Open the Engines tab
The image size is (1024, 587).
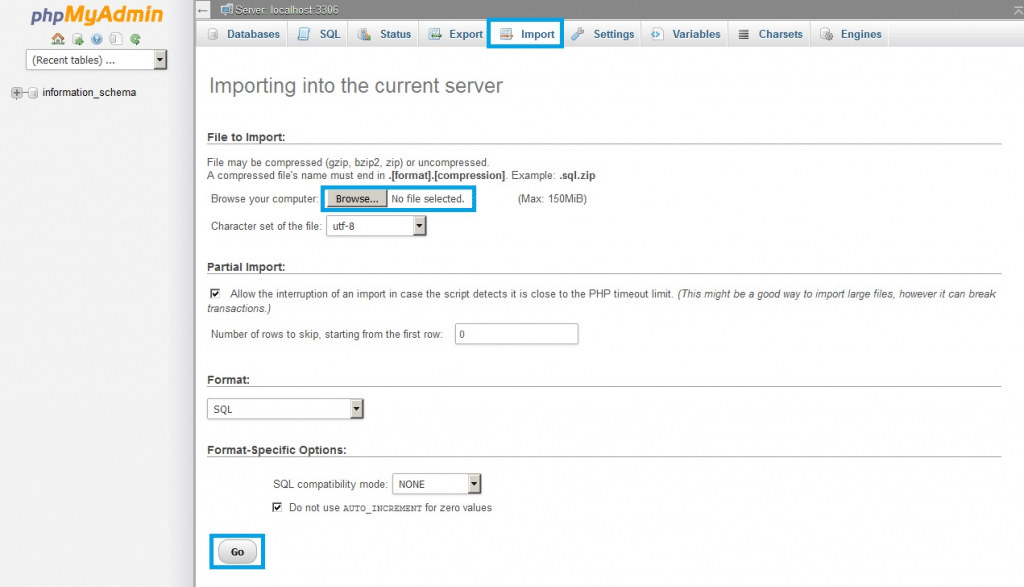click(849, 33)
